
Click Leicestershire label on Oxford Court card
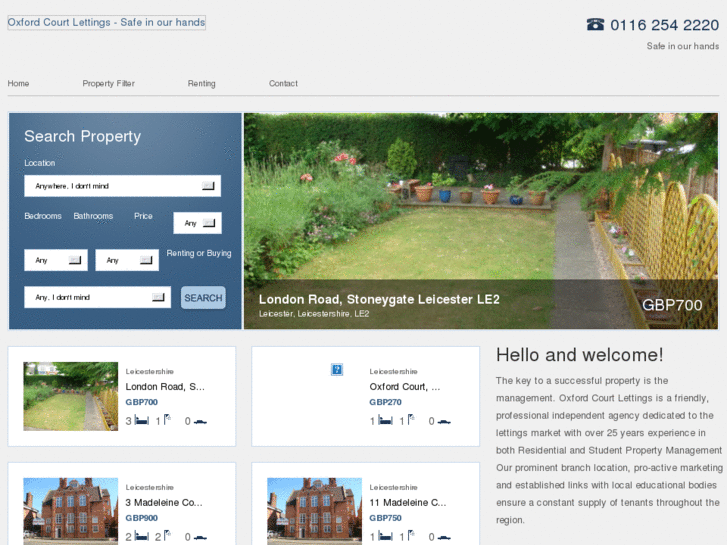(x=393, y=372)
